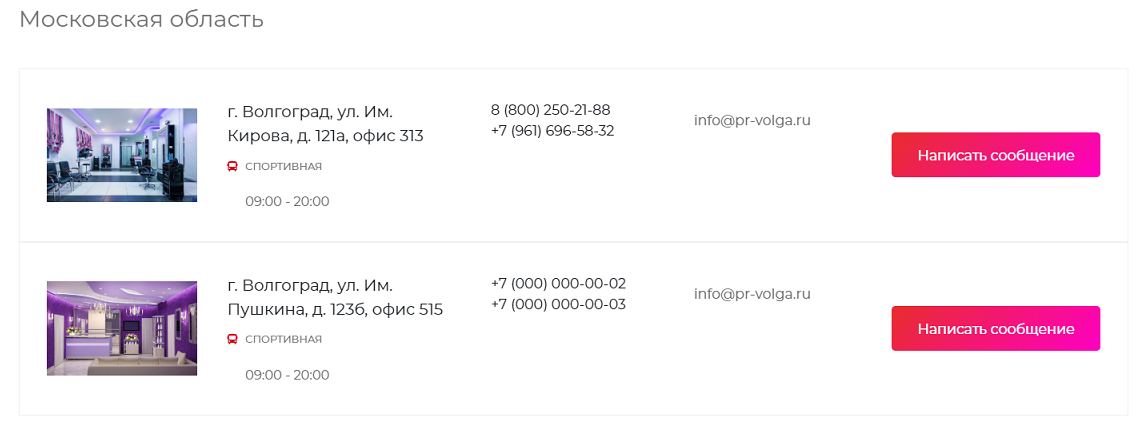Screen dimensions: 1138x428
Task: Click the metro icon in the Кирова listing
Action: point(232,166)
